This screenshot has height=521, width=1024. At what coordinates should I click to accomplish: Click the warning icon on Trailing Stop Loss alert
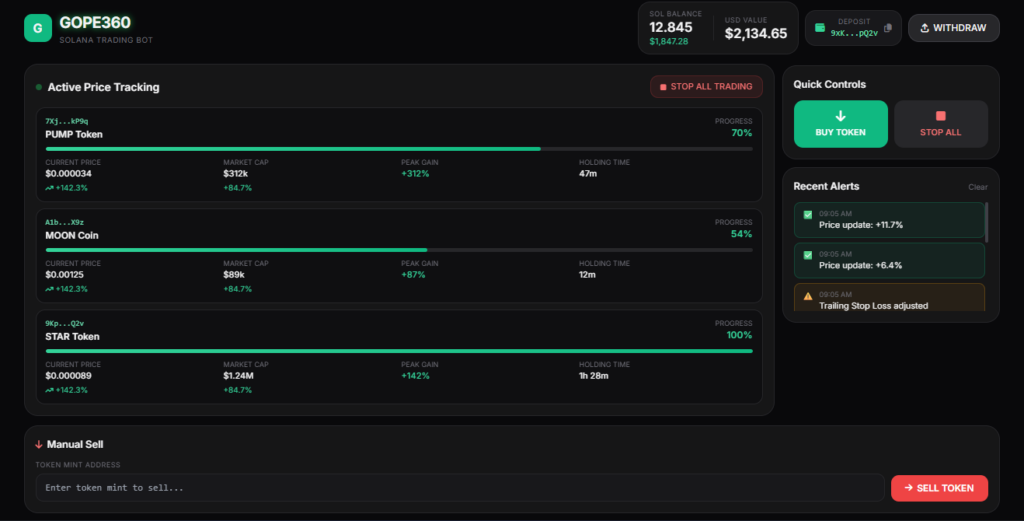click(808, 296)
